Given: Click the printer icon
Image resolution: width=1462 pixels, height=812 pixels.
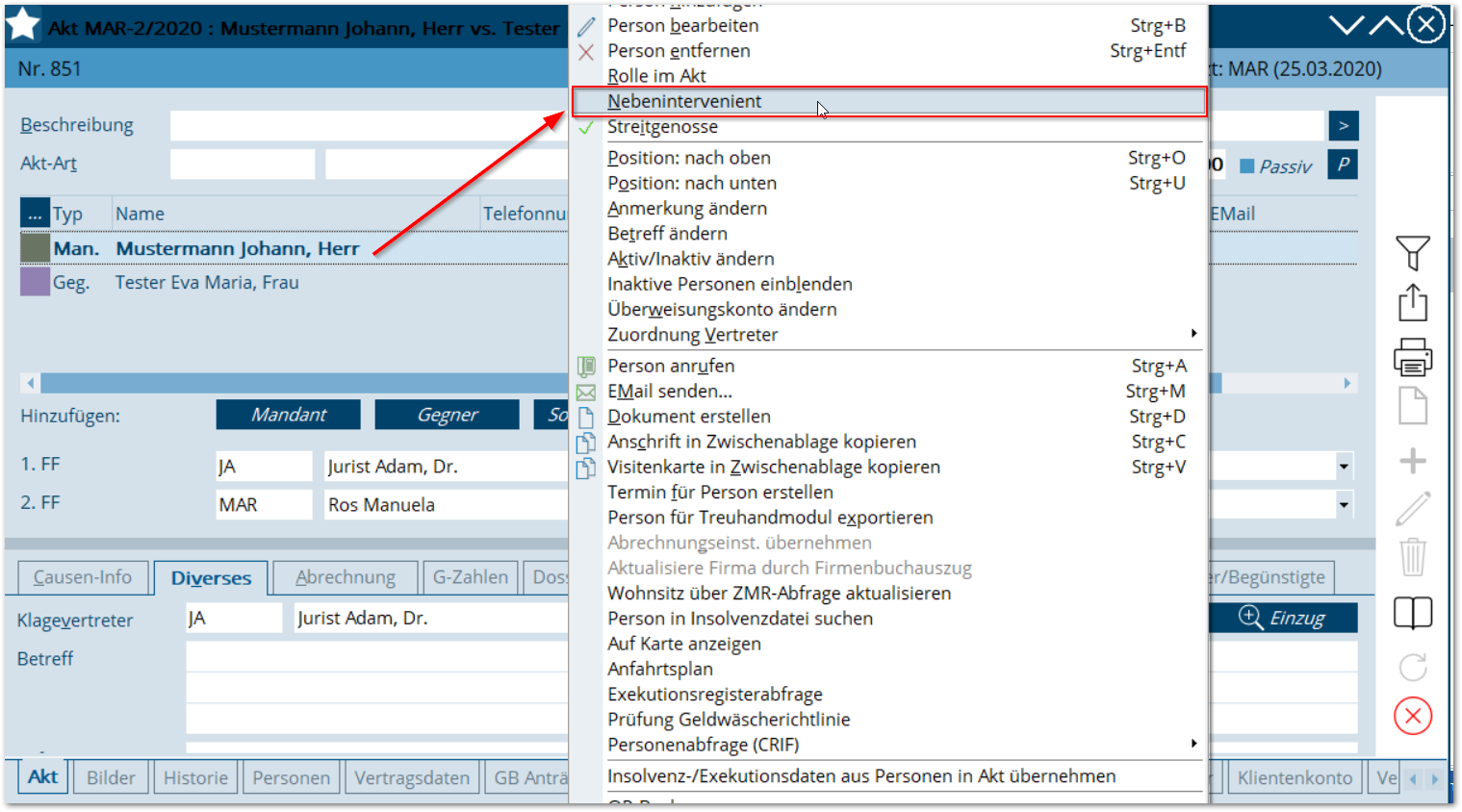Looking at the screenshot, I should (1412, 356).
